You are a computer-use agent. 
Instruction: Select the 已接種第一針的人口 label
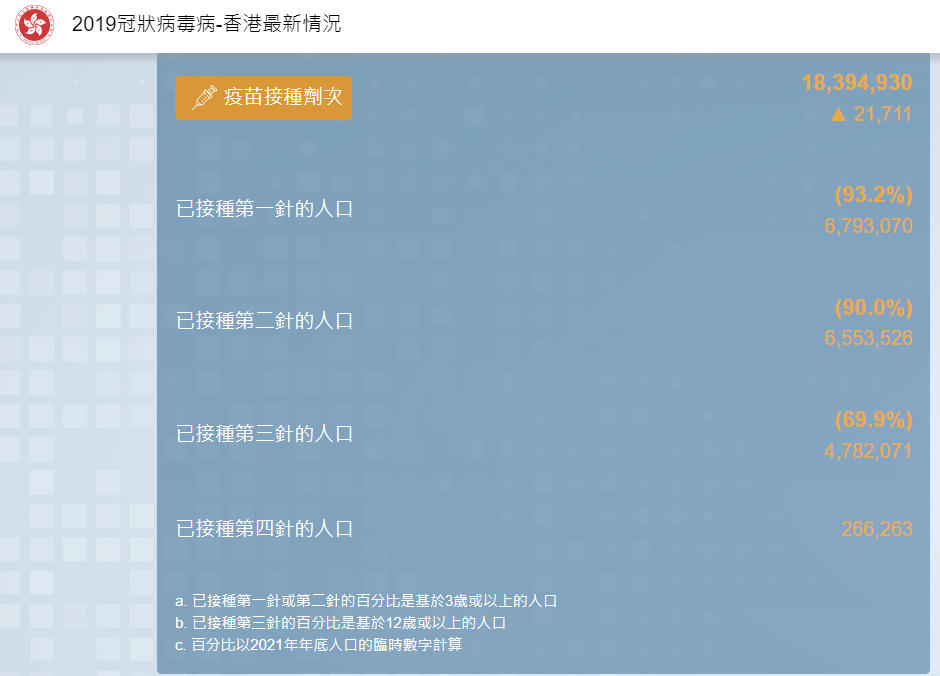point(264,209)
